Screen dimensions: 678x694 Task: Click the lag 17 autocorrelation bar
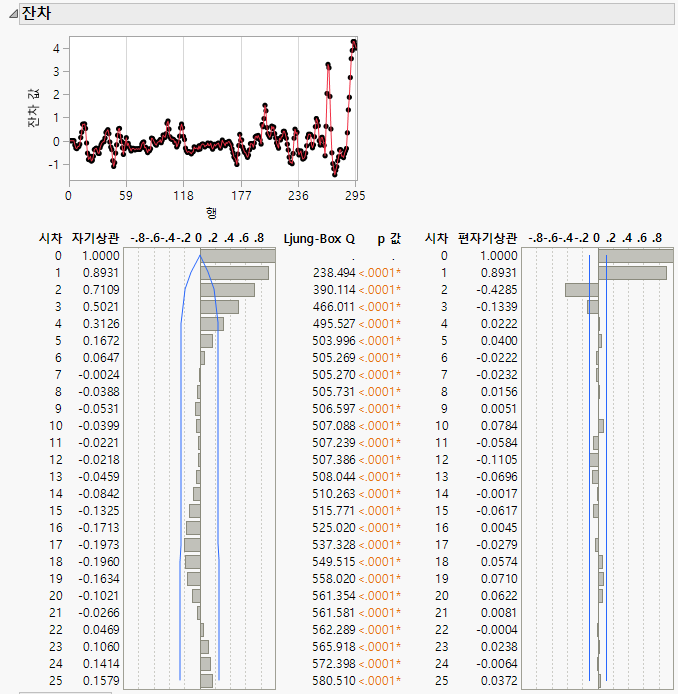(193, 545)
